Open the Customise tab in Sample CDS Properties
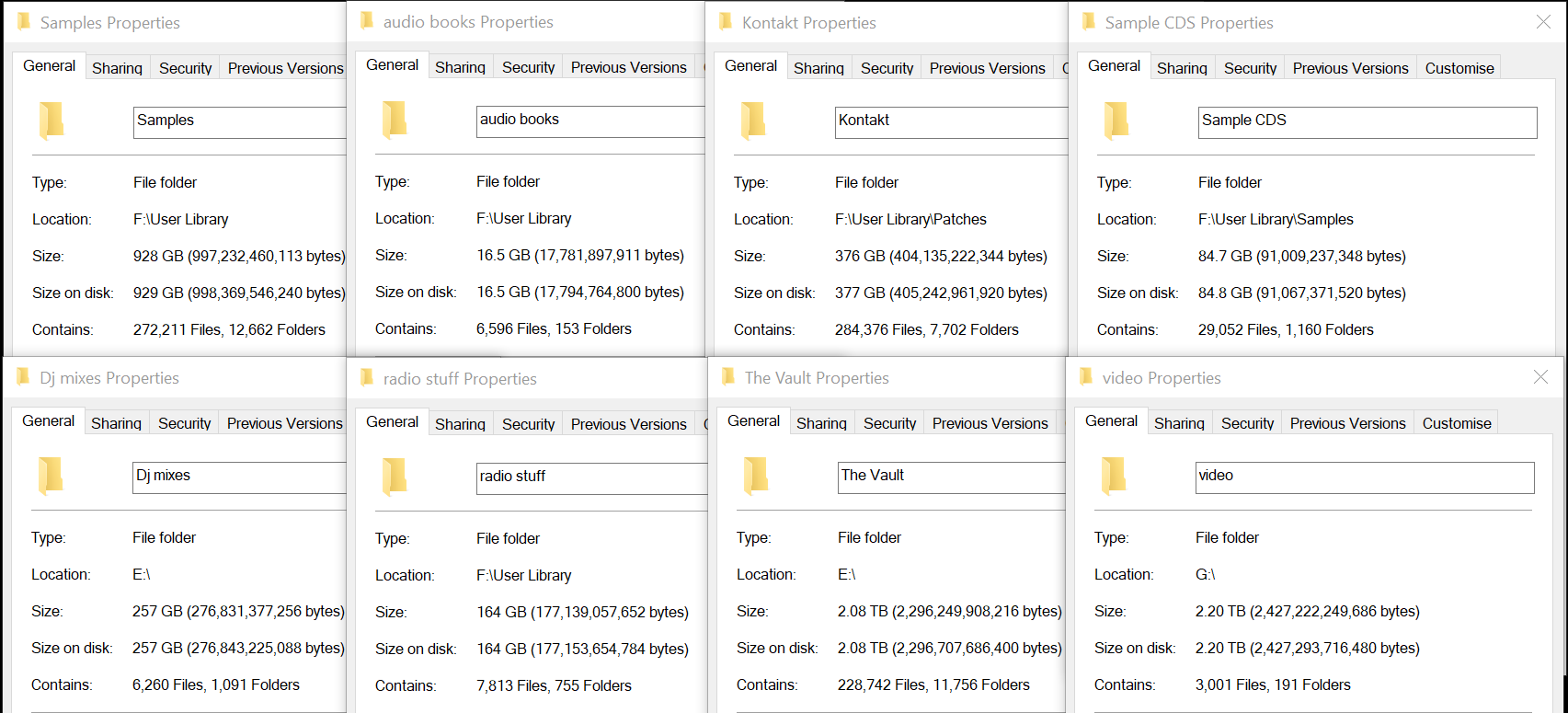 pos(1459,68)
